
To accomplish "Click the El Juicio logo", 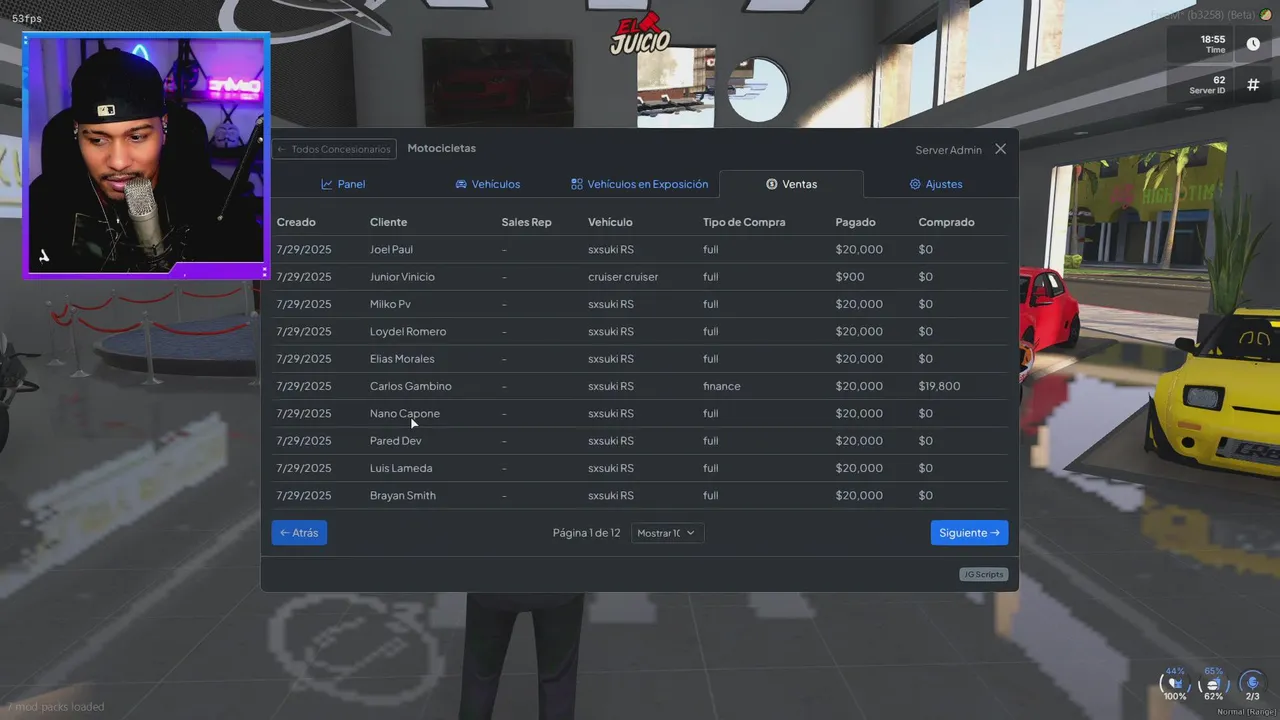I will tap(641, 32).
